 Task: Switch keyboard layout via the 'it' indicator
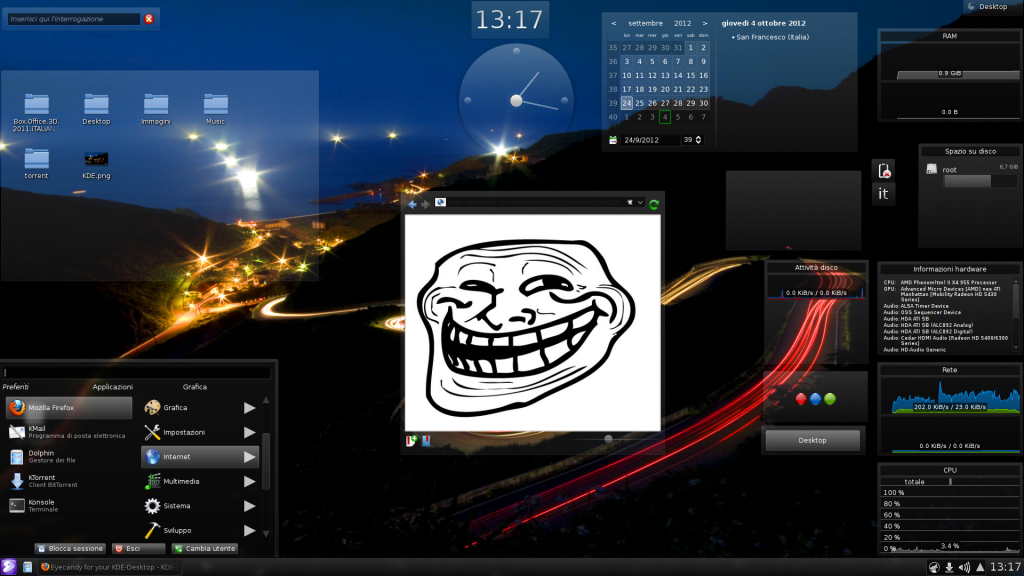click(883, 193)
